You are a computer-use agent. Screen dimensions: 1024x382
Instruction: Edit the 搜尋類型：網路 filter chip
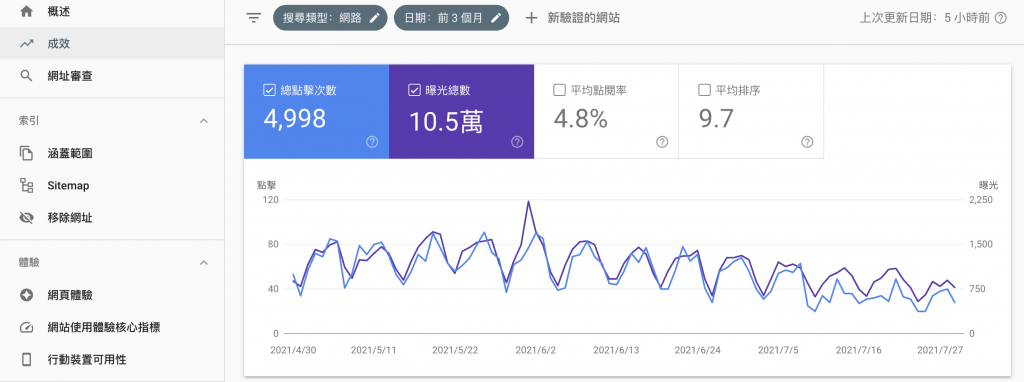330,18
